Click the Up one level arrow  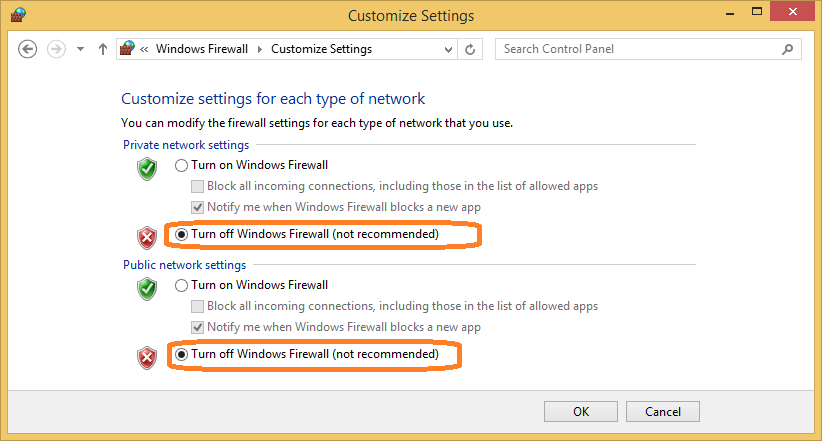(103, 49)
